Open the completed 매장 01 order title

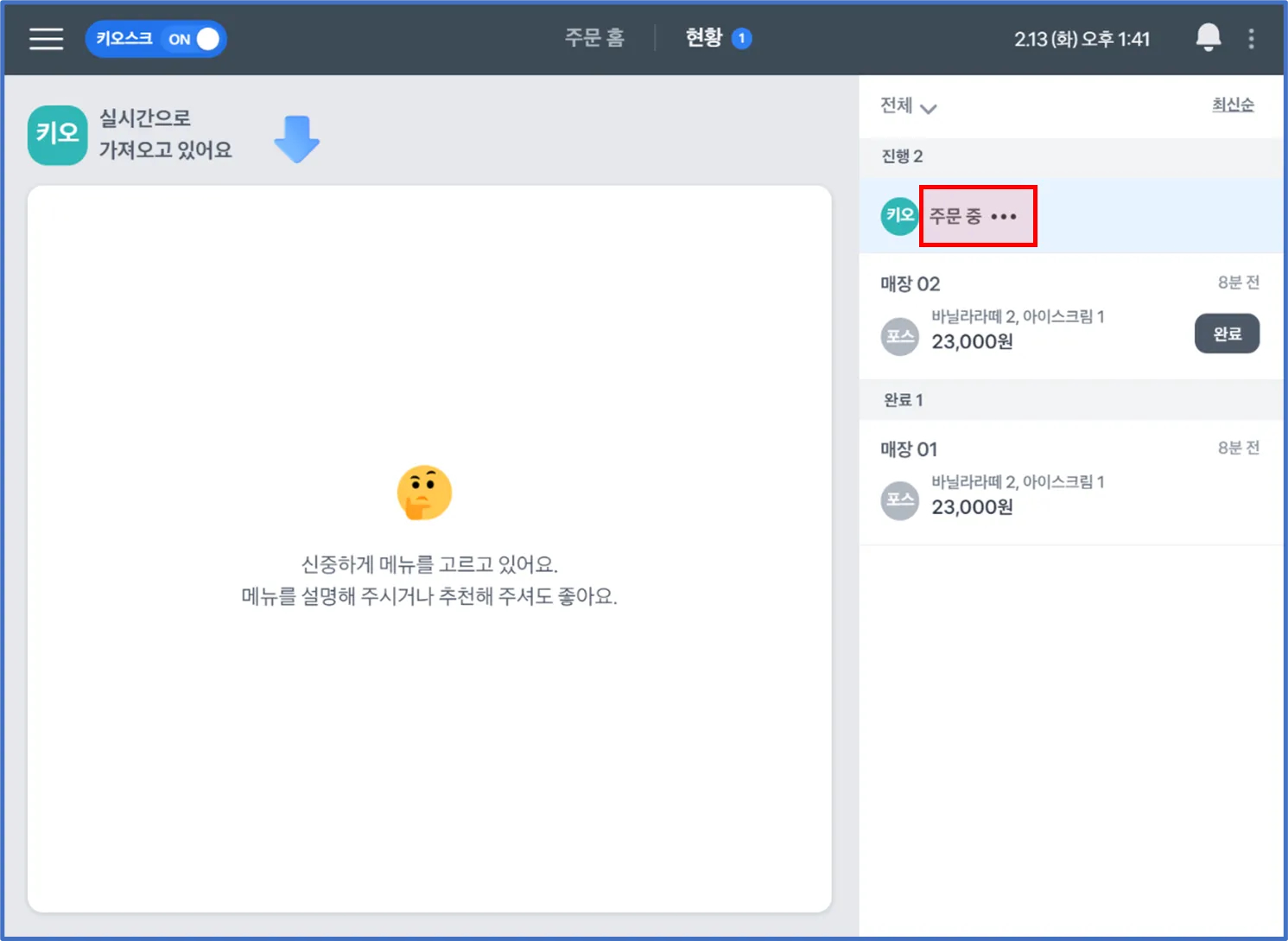909,449
